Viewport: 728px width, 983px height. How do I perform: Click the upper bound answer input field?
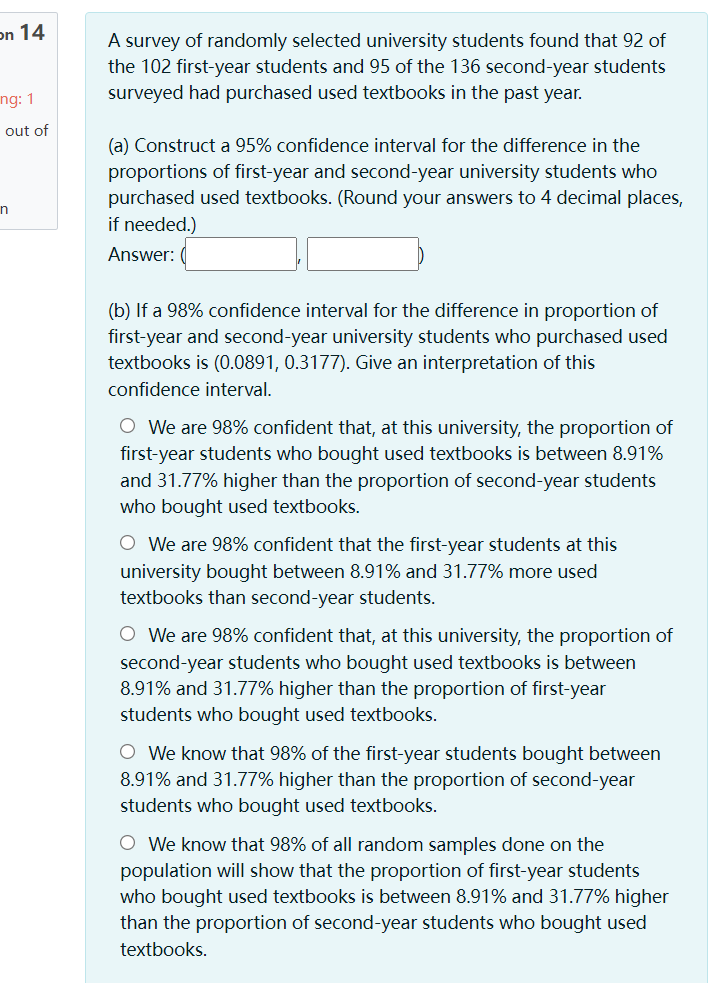362,252
